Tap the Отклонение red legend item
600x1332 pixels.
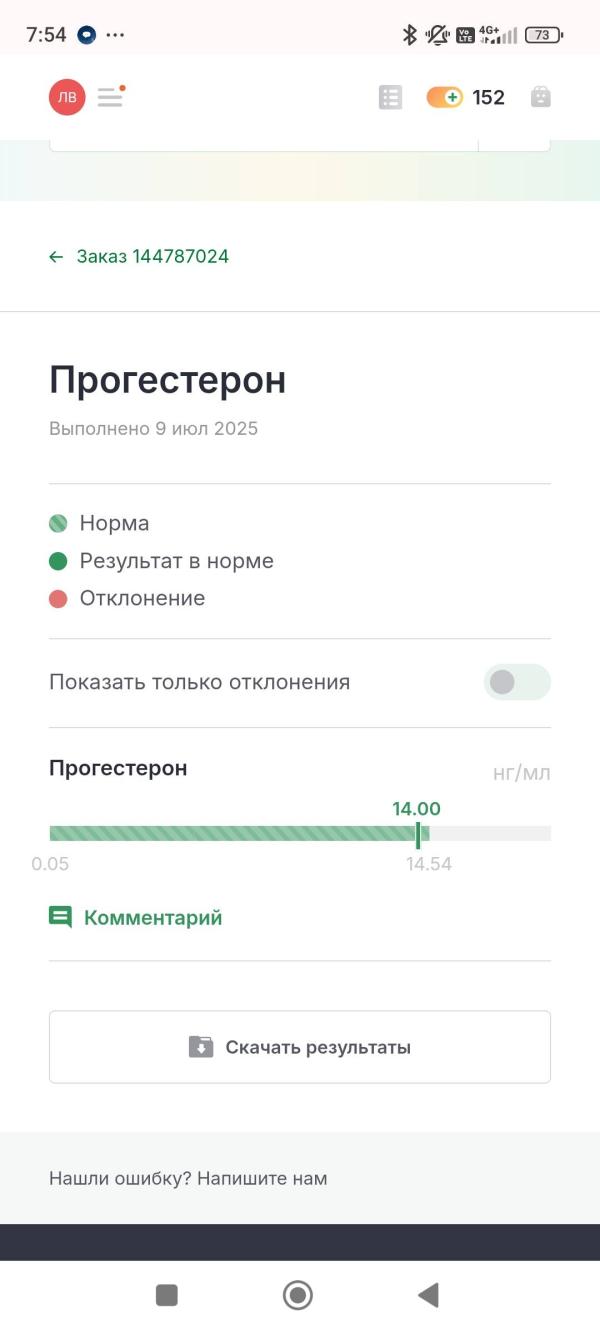pyautogui.click(x=127, y=598)
